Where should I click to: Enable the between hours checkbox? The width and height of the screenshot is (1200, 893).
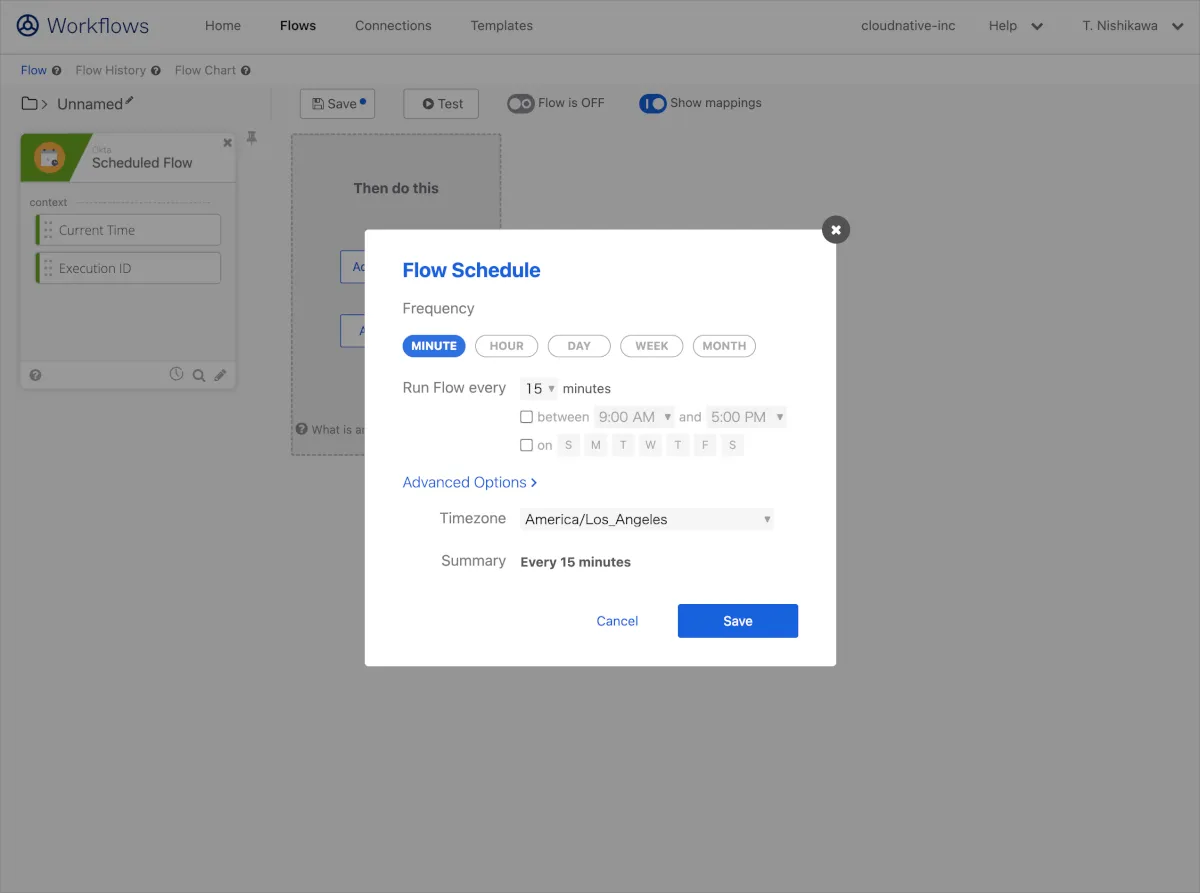click(526, 417)
